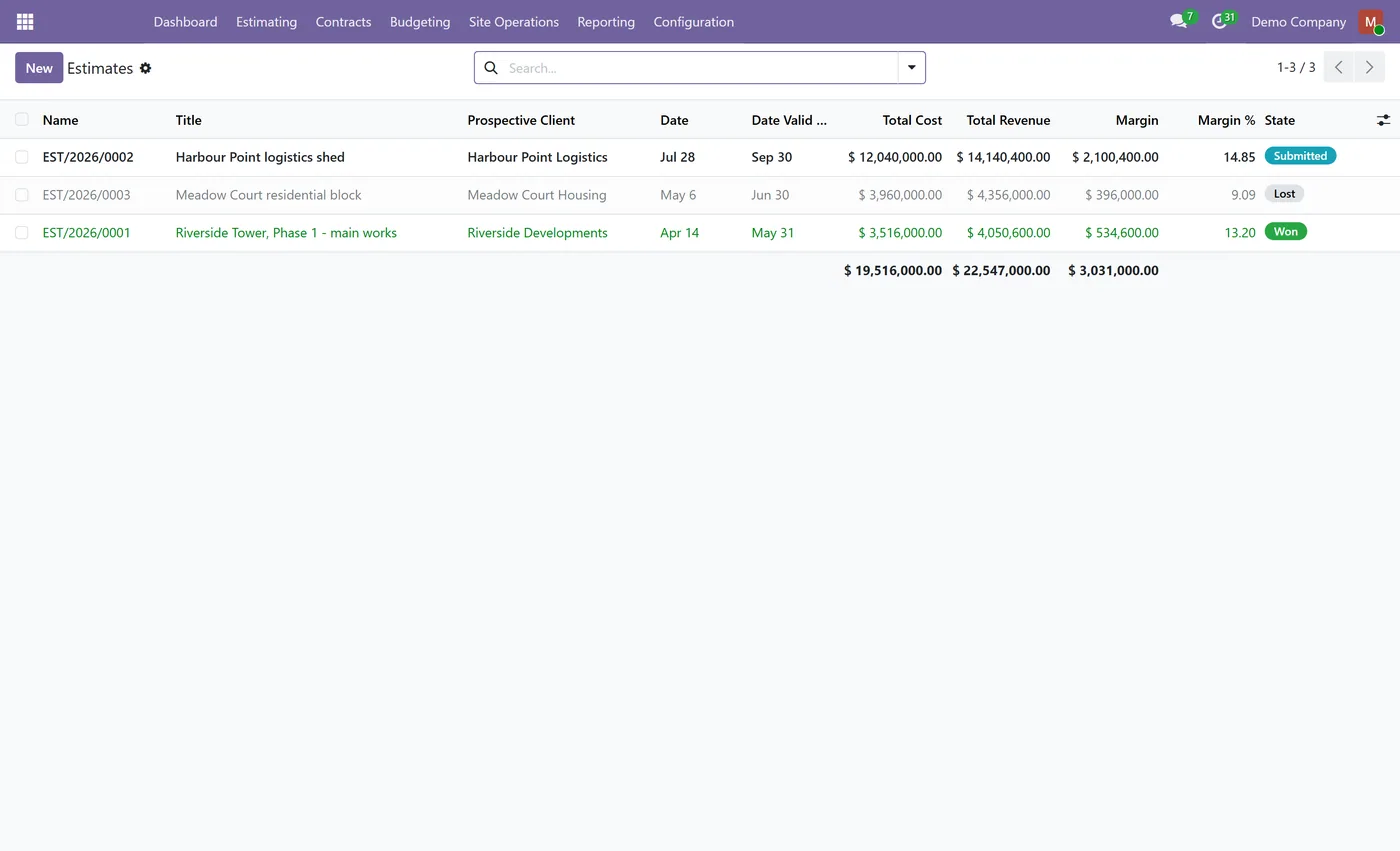Image resolution: width=1400 pixels, height=851 pixels.
Task: Go to the previous page of records
Action: pos(1339,68)
